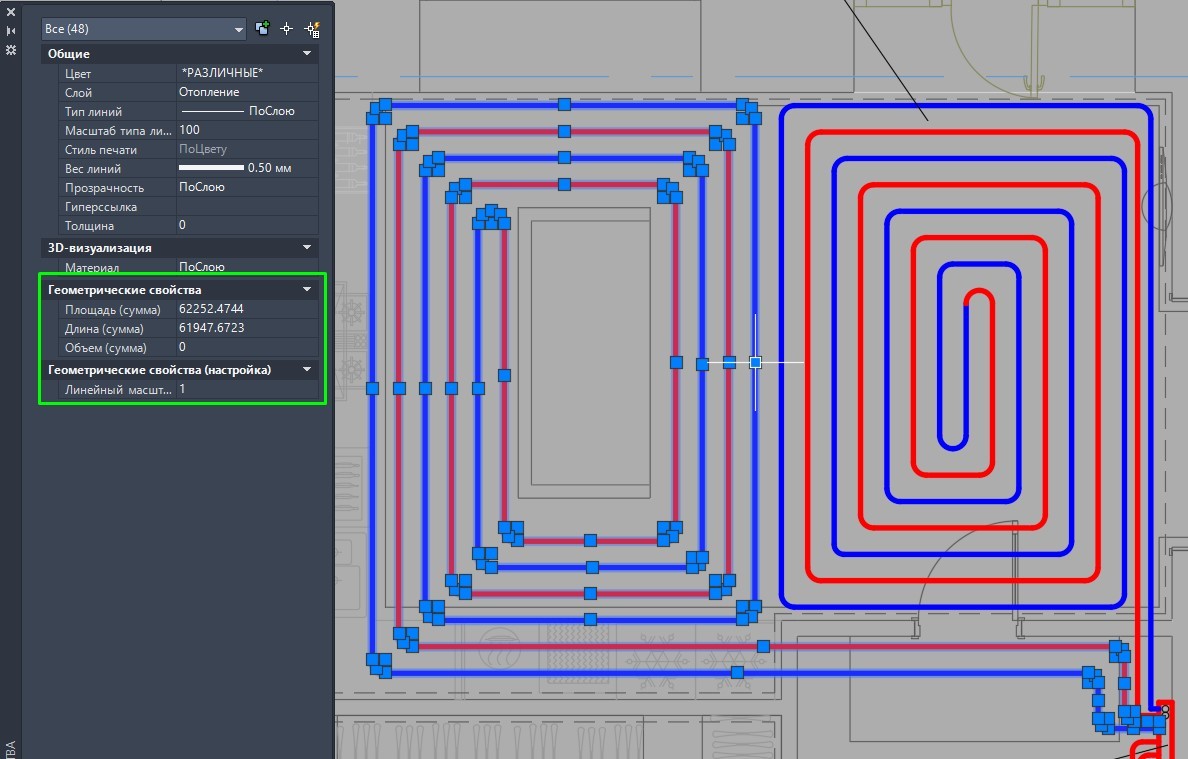
Task: Toggle the PICKADD variable icon
Action: 262,29
